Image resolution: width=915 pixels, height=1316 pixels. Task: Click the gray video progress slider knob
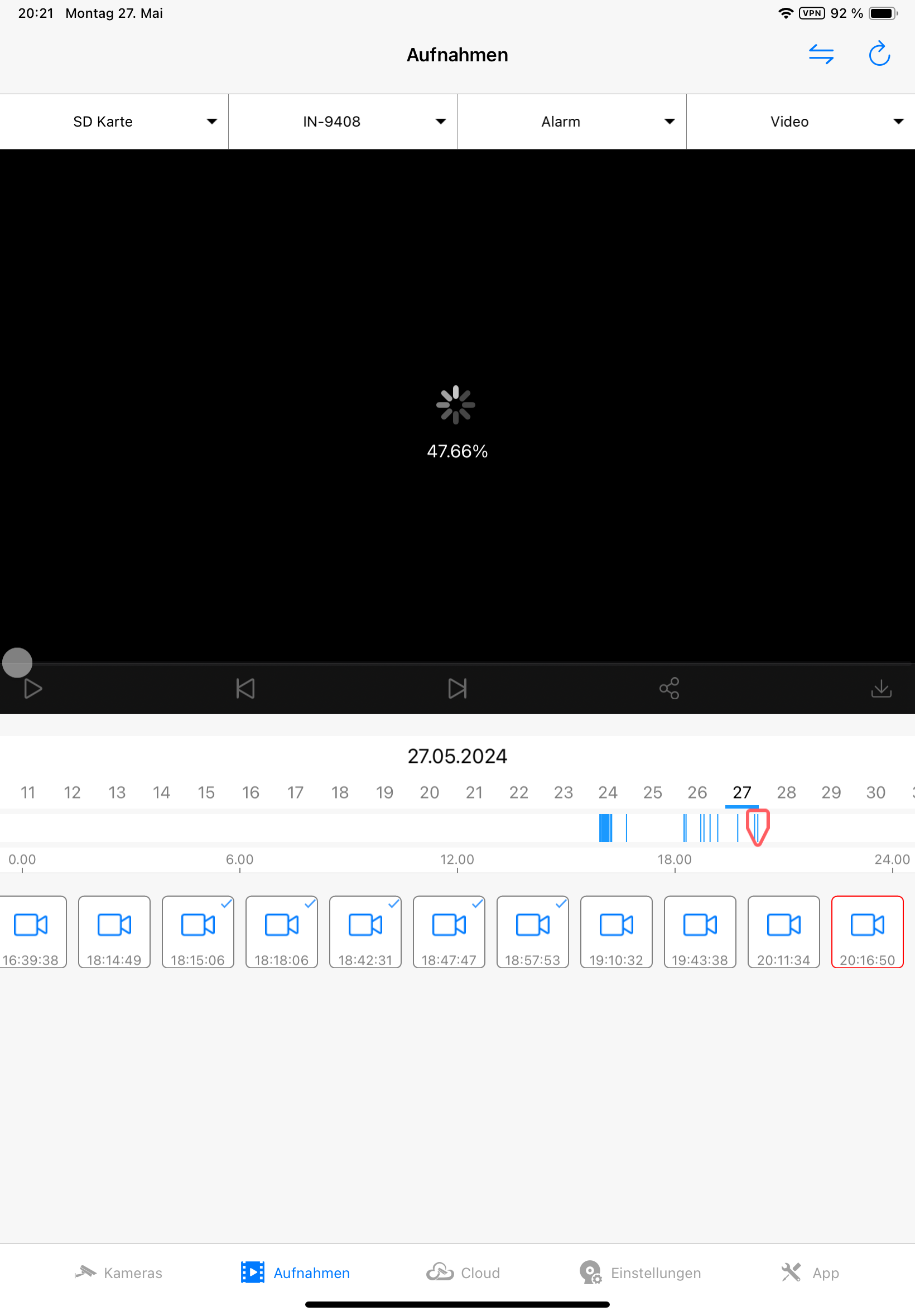(x=17, y=663)
